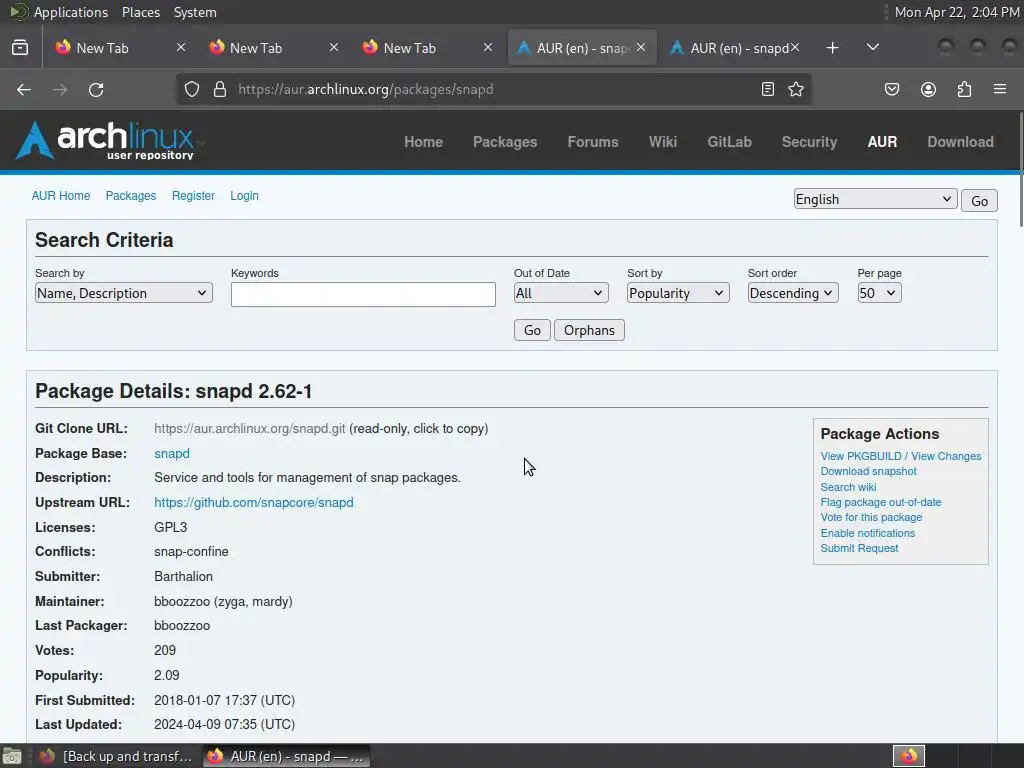
Task: Switch to the first New Tab
Action: click(x=103, y=48)
